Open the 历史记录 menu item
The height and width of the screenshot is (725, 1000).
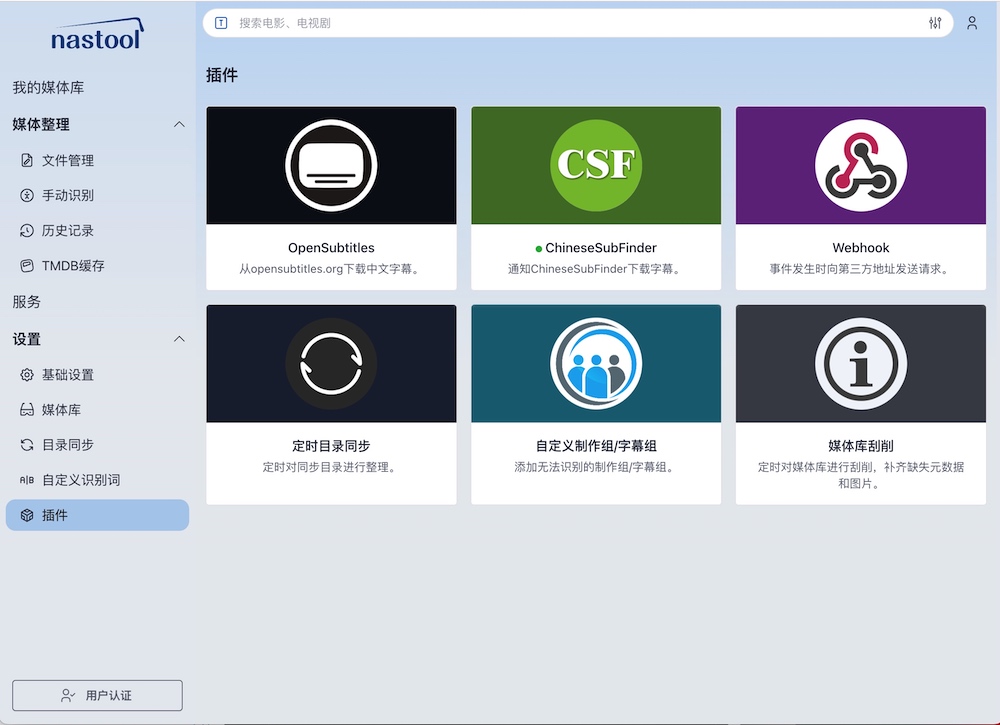(x=68, y=230)
